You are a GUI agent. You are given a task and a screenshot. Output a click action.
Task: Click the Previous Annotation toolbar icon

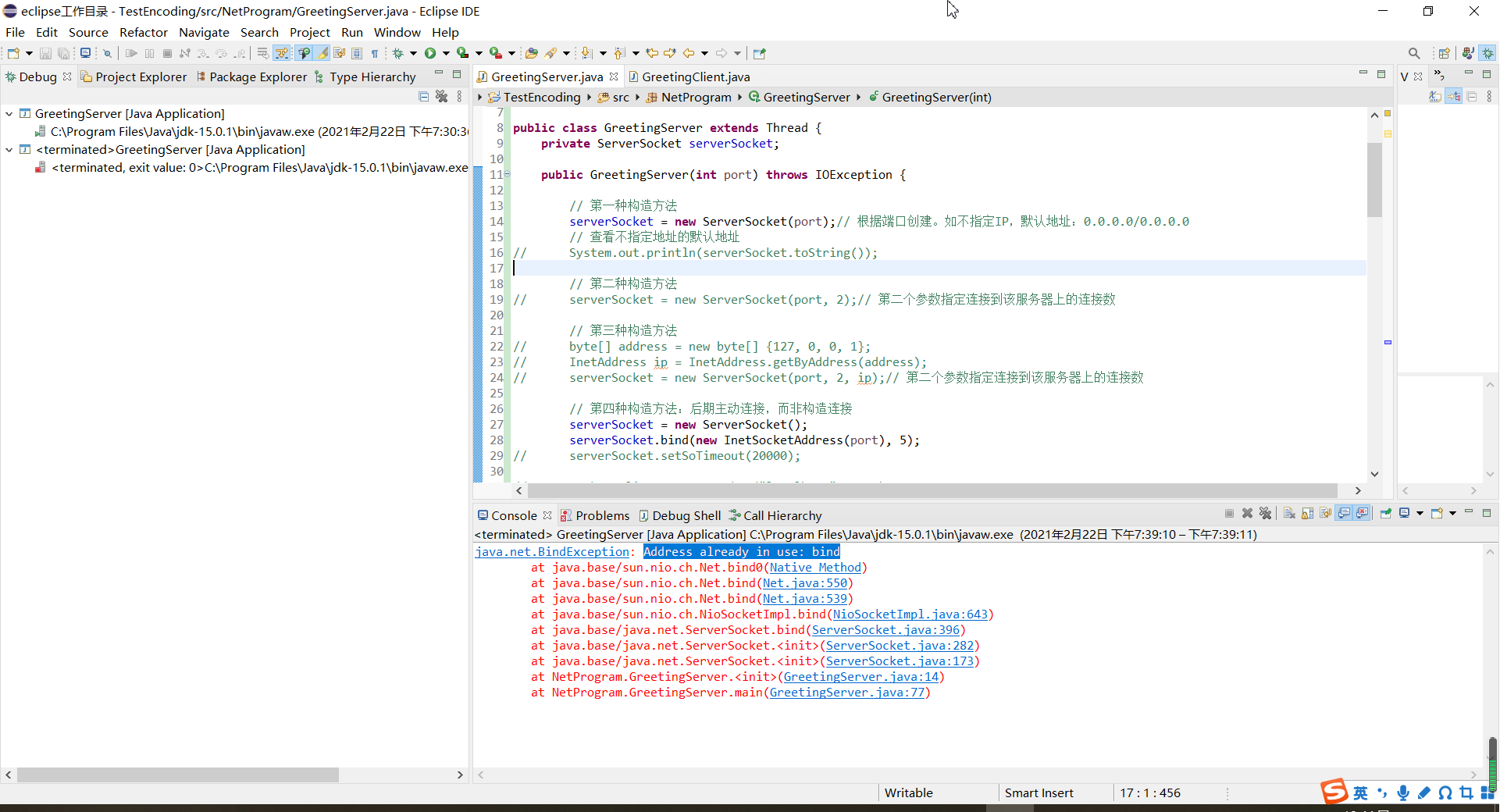click(x=618, y=53)
